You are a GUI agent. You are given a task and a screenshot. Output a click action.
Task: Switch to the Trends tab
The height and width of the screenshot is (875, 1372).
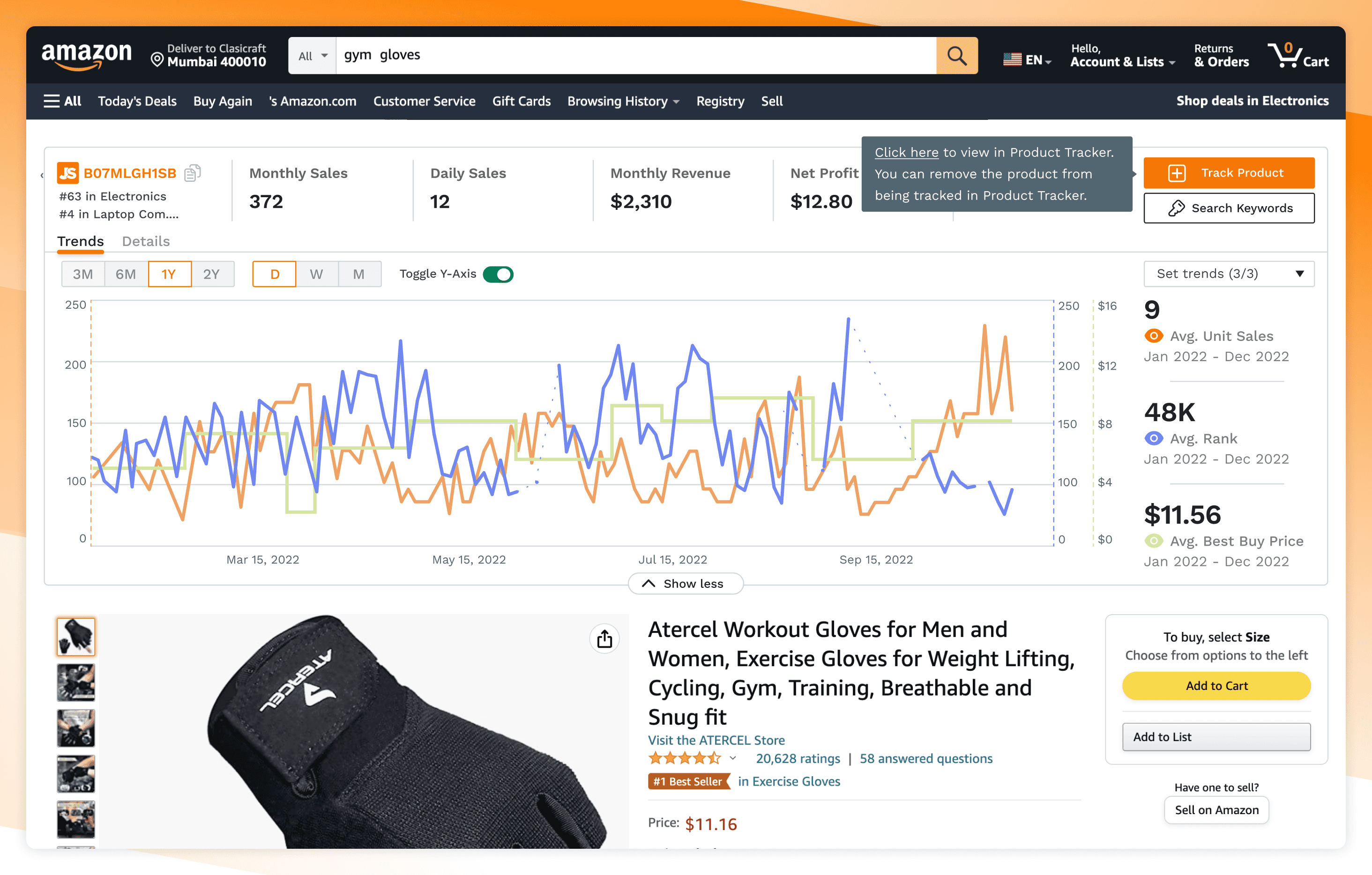click(80, 242)
